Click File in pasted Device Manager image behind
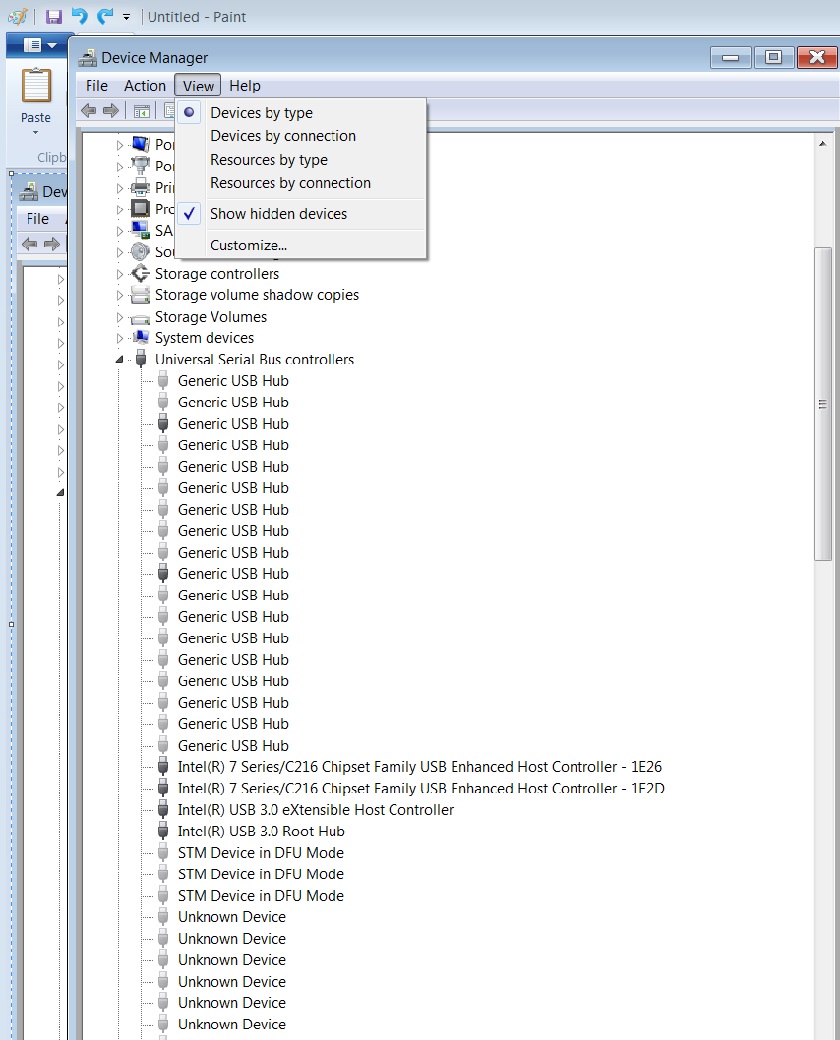 38,219
